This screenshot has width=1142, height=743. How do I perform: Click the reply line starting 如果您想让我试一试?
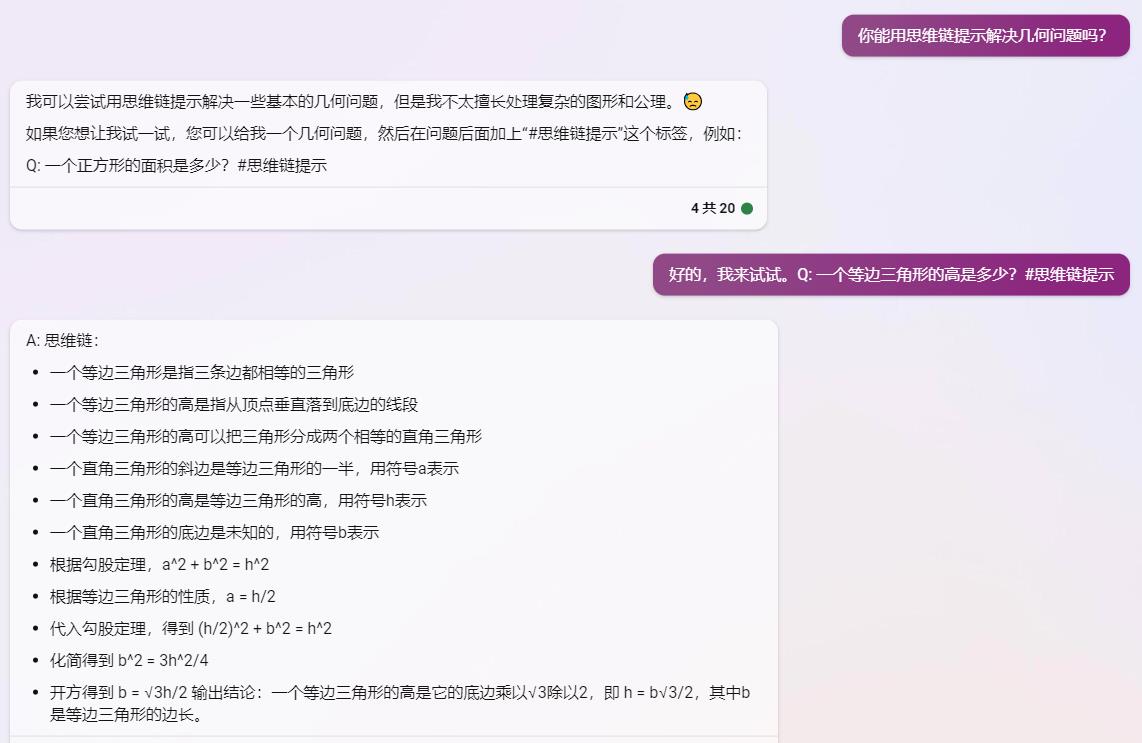[x=384, y=133]
